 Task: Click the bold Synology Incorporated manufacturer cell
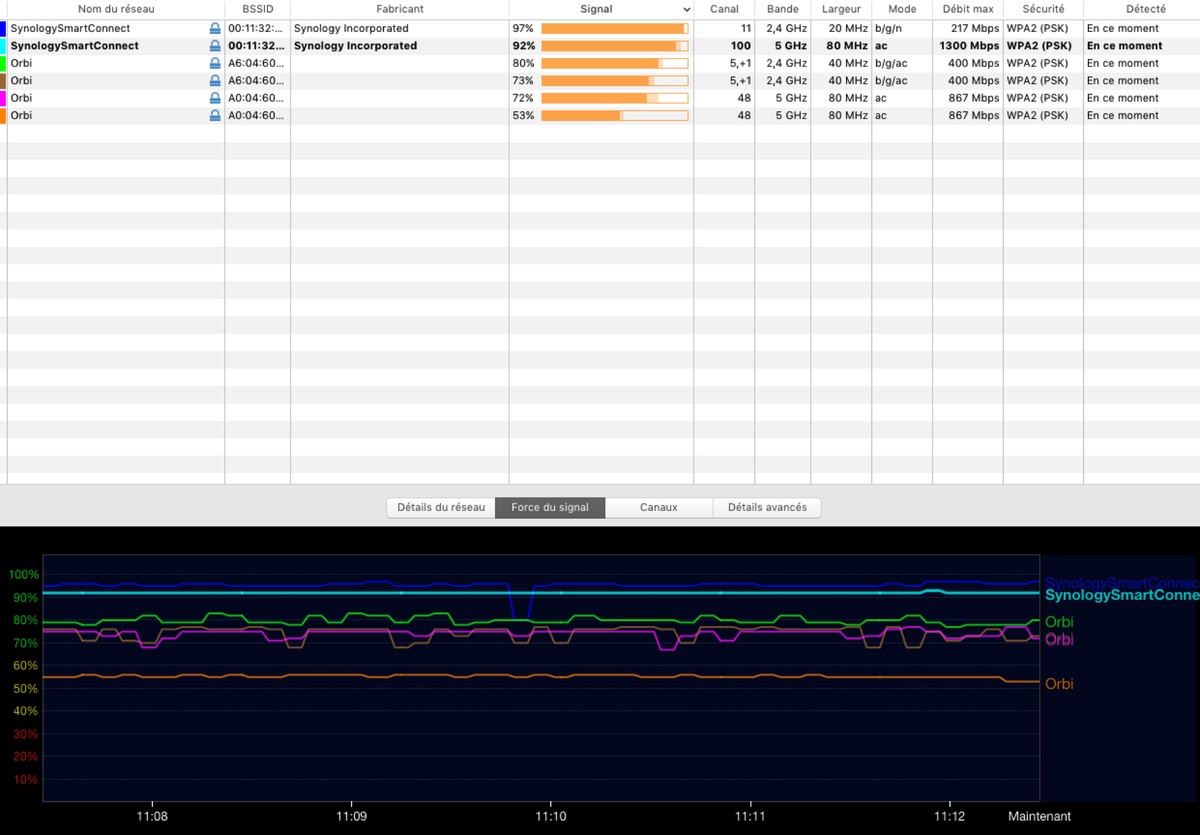[x=355, y=46]
